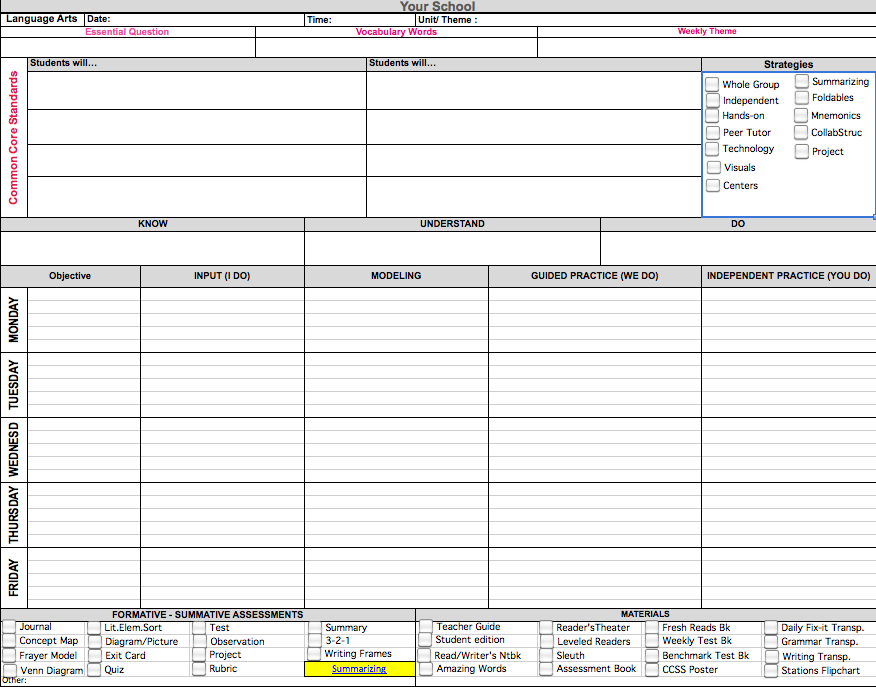The image size is (876, 687).
Task: Check the Foldables checkbox
Action: (x=802, y=97)
